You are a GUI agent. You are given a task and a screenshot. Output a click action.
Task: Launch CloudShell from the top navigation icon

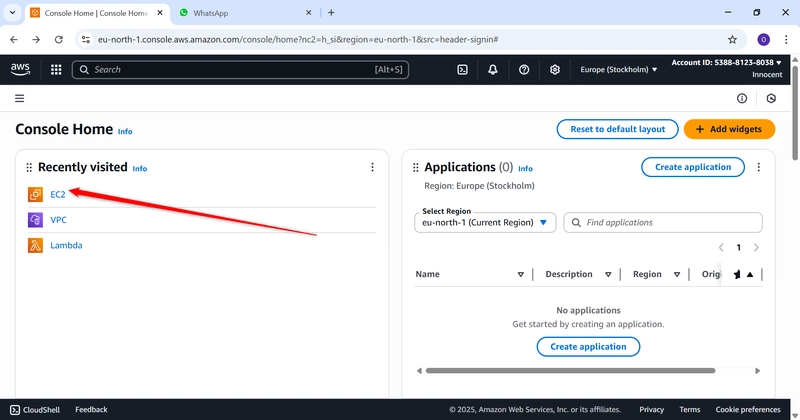(x=462, y=69)
